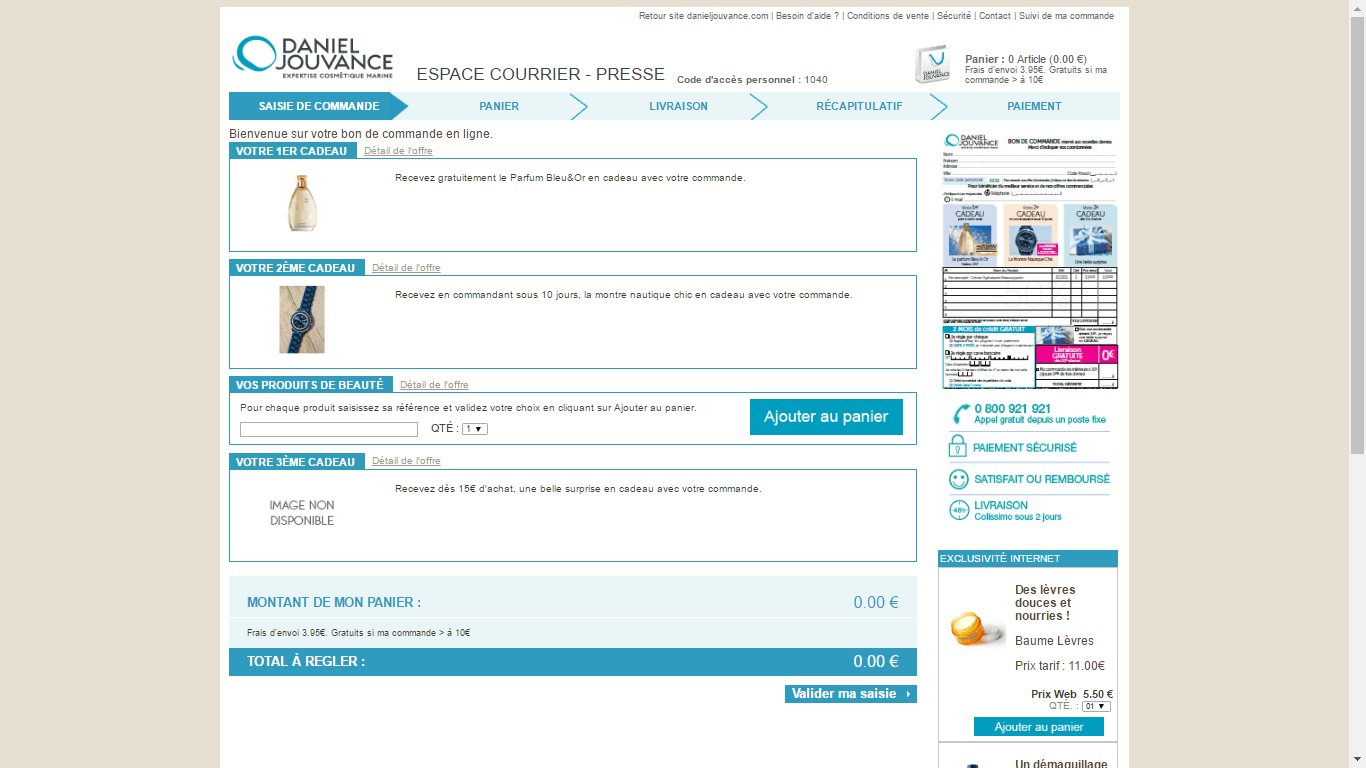Open Détail de l'offre for 1er cadeau
1366x768 pixels.
tap(398, 151)
